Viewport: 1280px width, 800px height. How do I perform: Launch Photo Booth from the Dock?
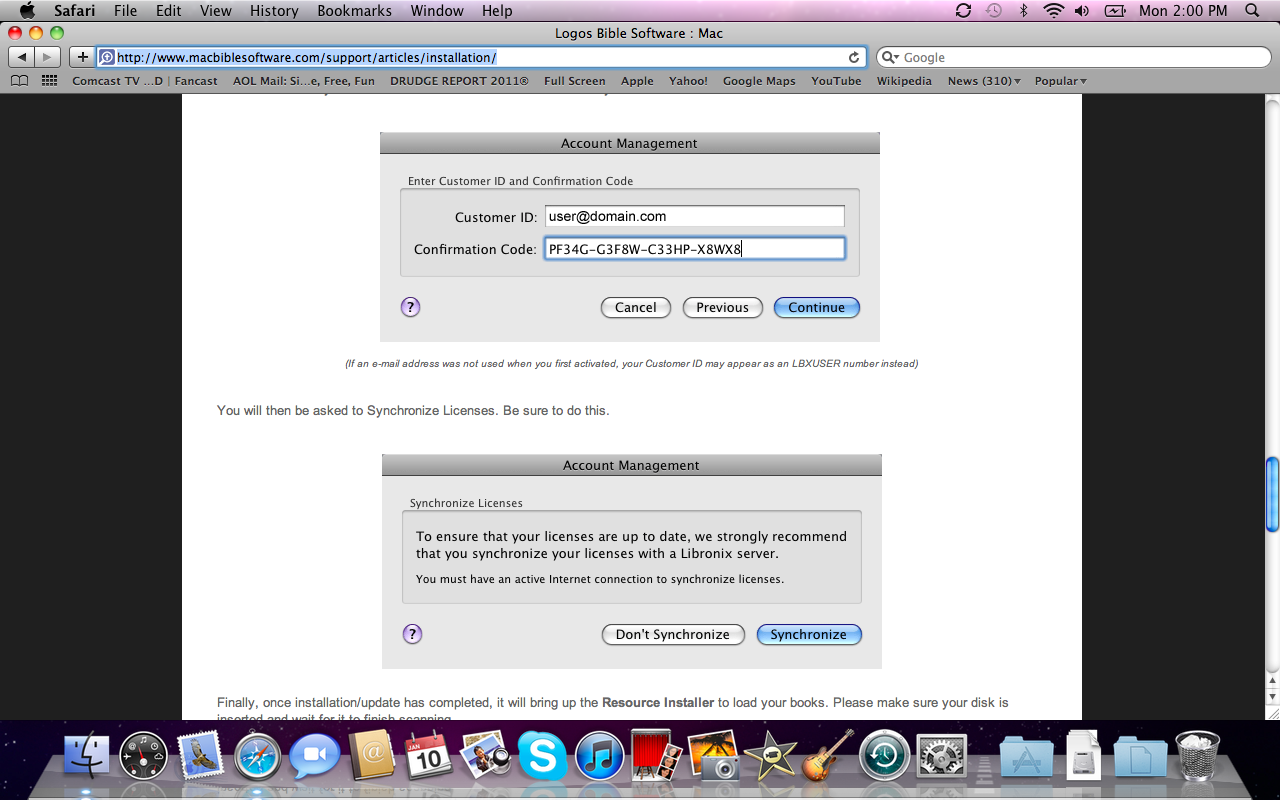[657, 755]
